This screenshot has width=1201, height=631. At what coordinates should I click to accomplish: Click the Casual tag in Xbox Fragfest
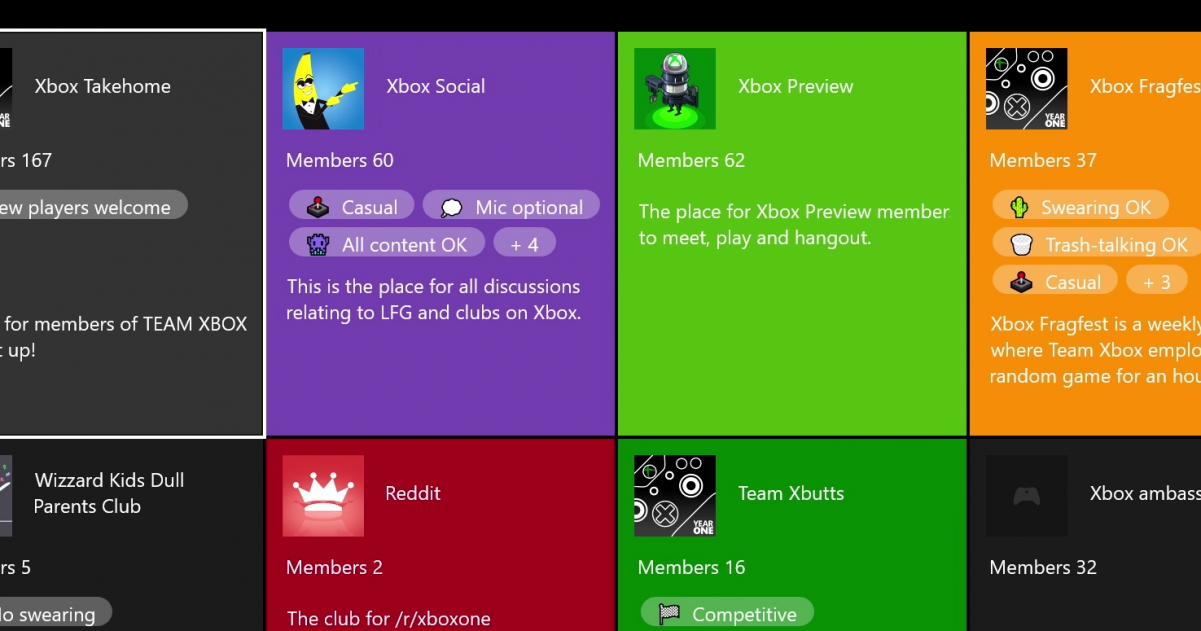(1055, 282)
